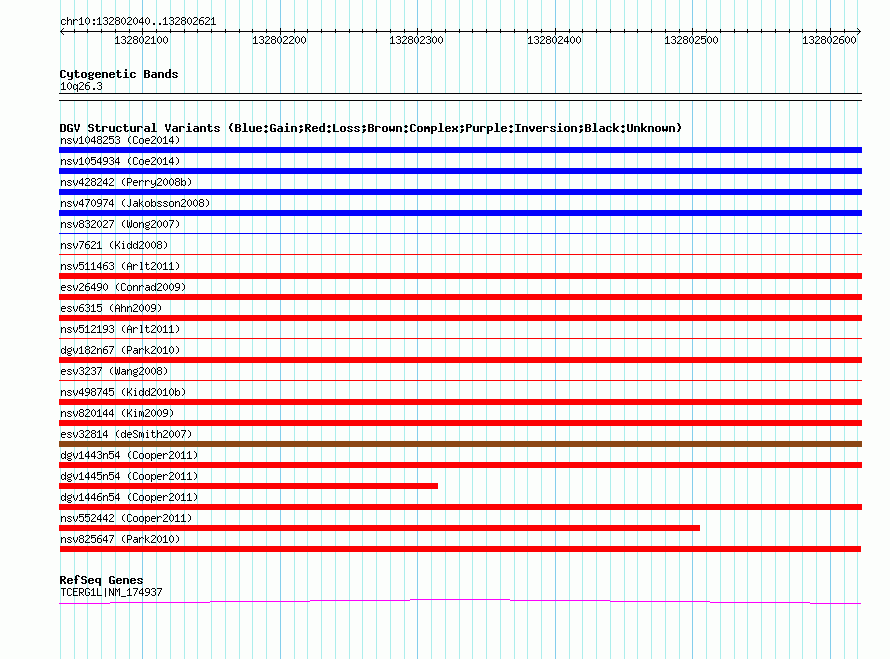Open the nsv428242 (Perry2008b) variant
The image size is (890, 659).
(x=126, y=182)
